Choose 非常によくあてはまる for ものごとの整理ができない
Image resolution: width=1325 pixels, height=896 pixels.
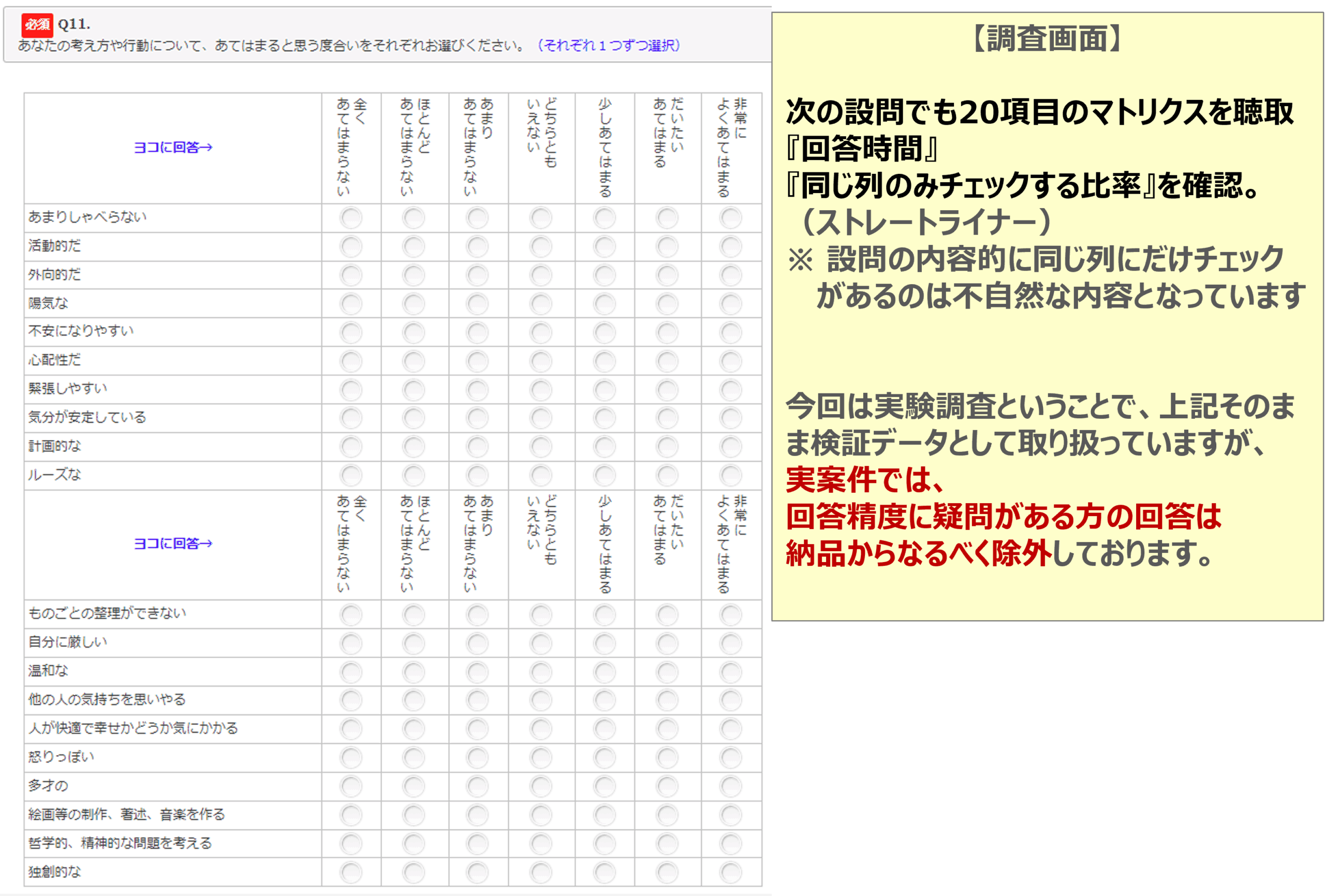pos(730,614)
